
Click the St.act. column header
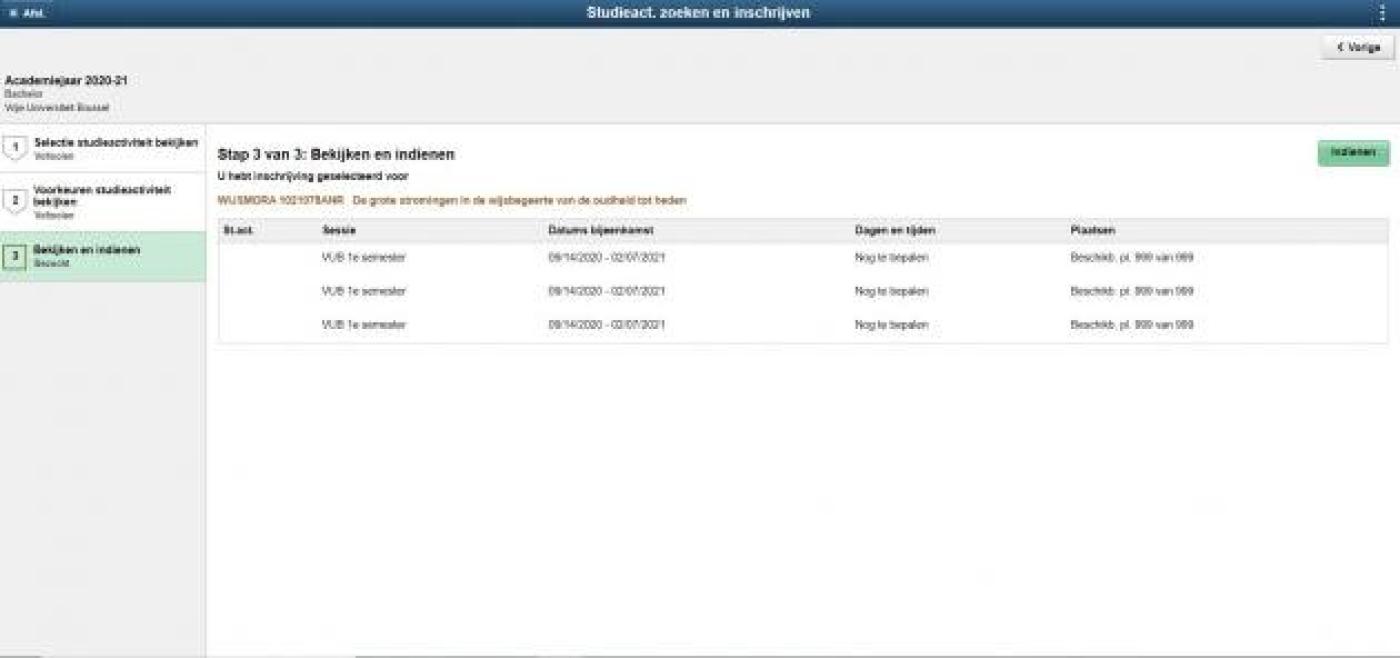pos(236,231)
